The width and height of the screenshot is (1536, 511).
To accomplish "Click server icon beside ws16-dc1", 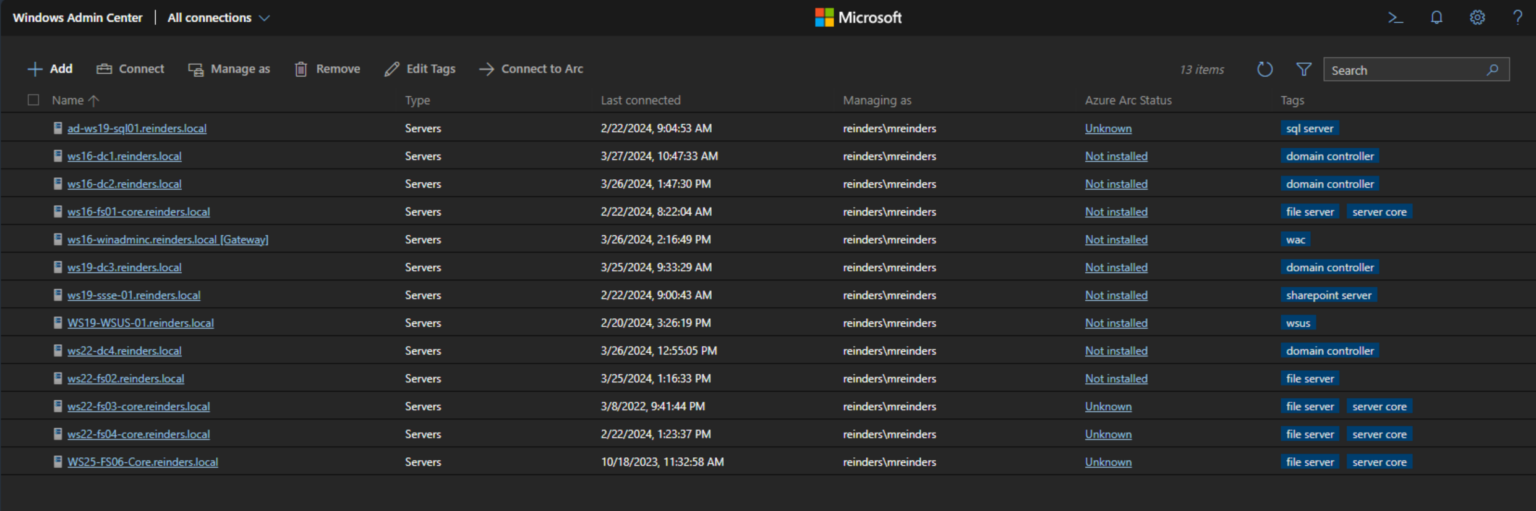I will 58,156.
